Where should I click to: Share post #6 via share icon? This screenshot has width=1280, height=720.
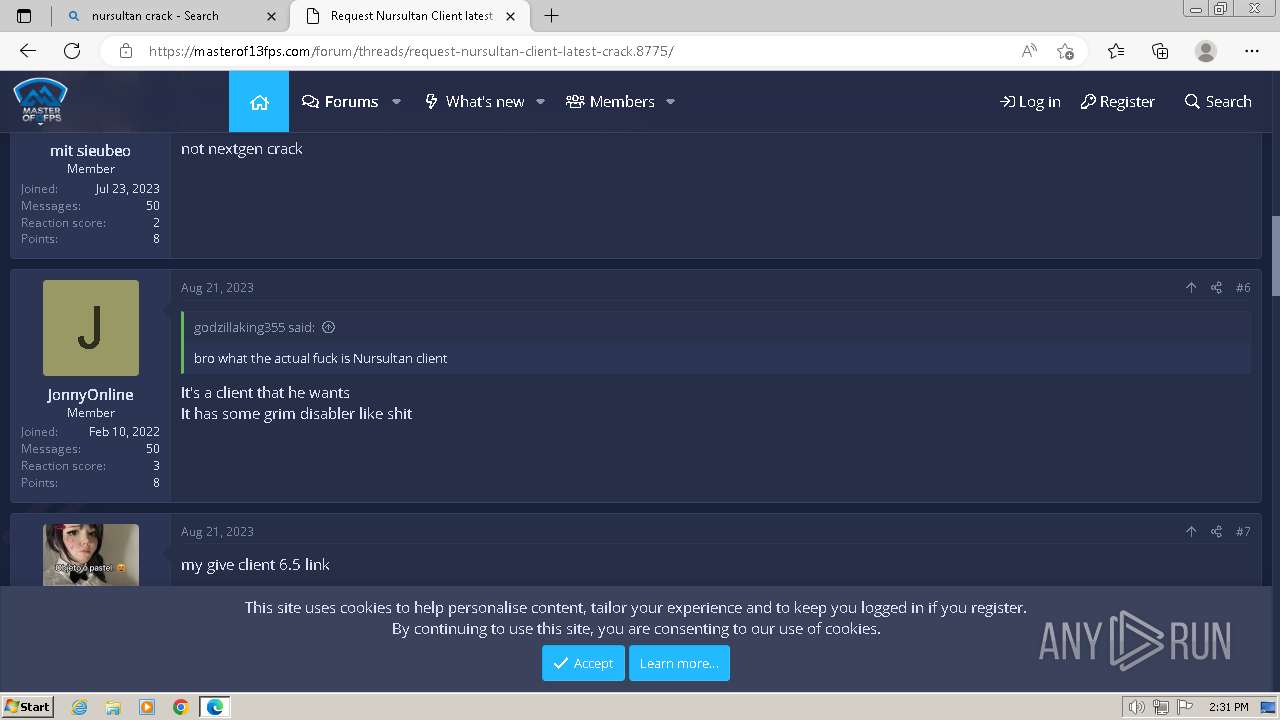pos(1216,288)
